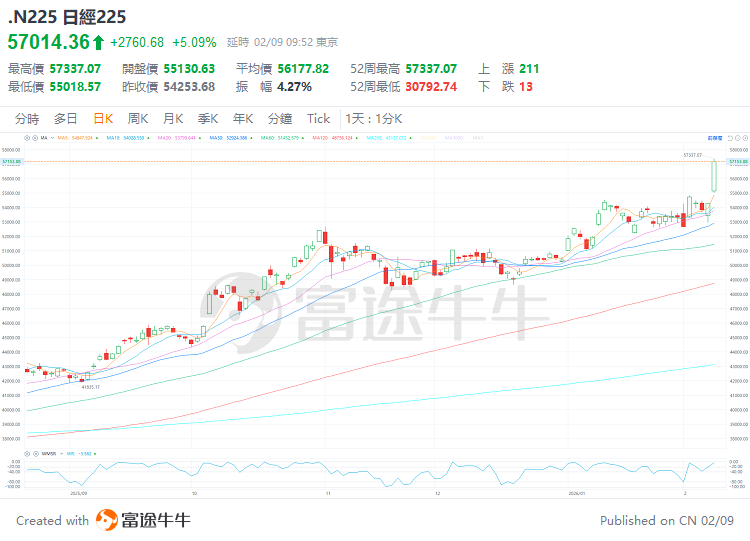Switch to the 分時 intraday tab

pos(28,118)
